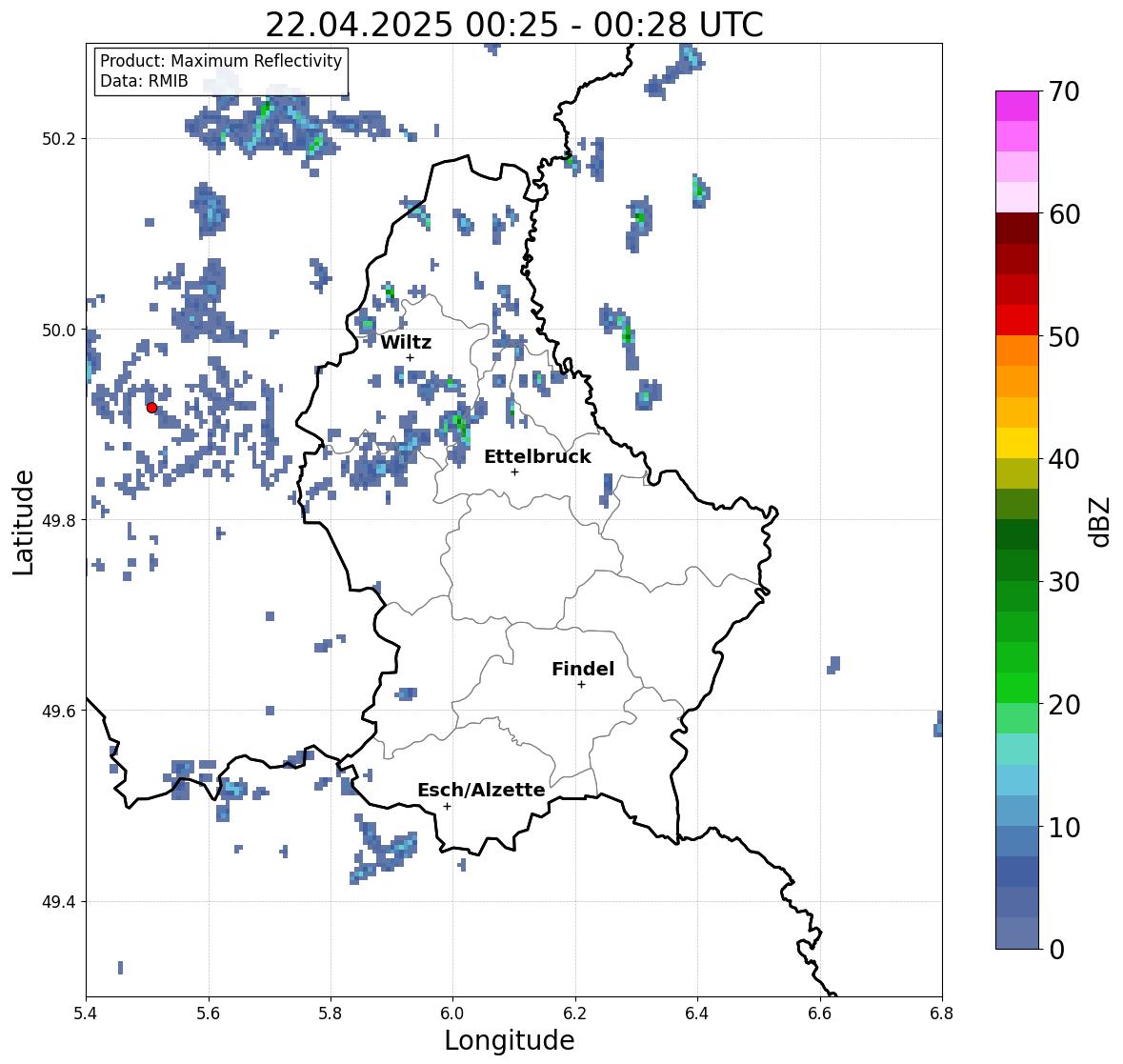Click the longitude tick label 6.2
This screenshot has height=1064, width=1123.
(x=575, y=1014)
